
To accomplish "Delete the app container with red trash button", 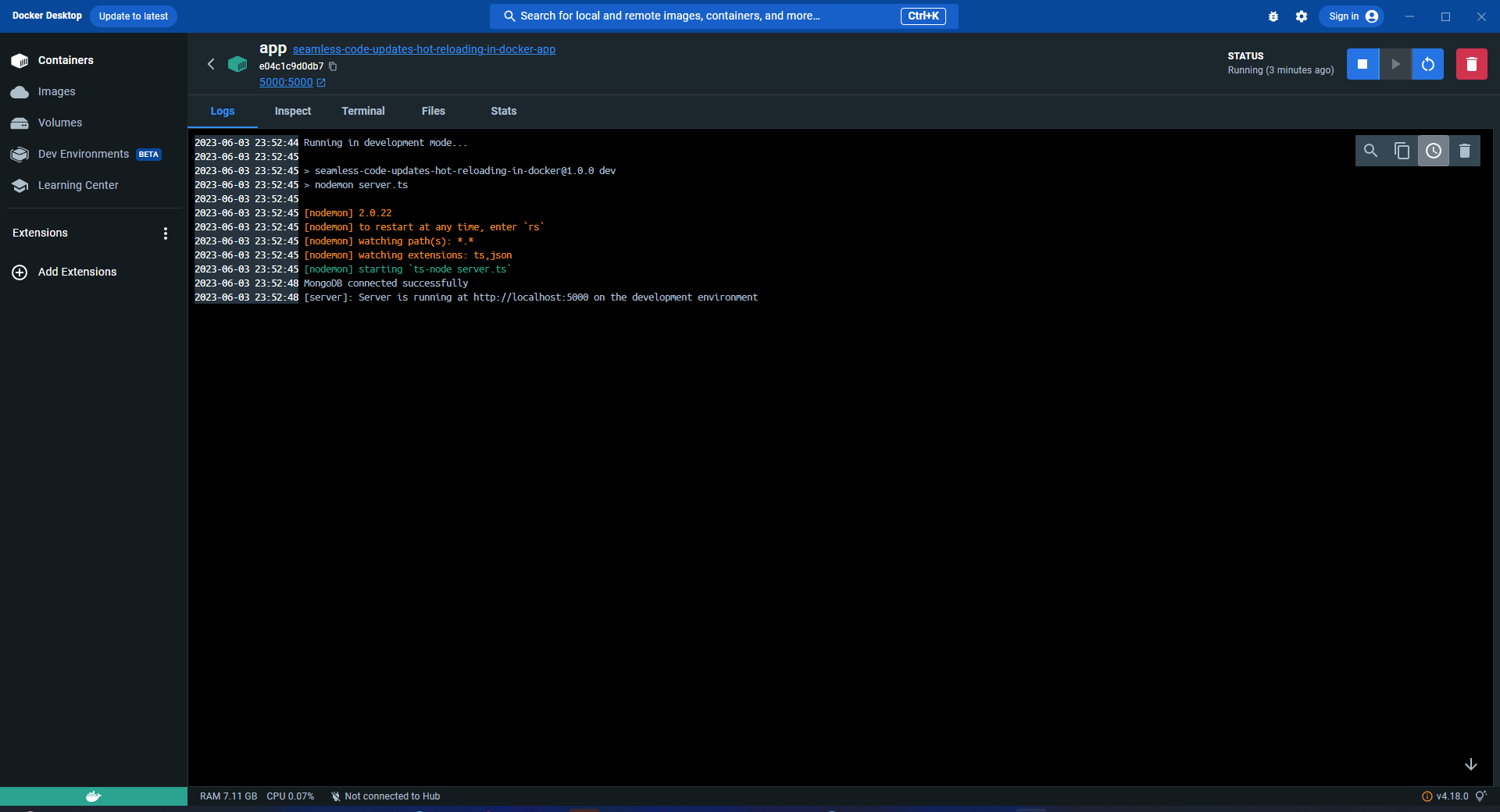I will click(x=1471, y=64).
